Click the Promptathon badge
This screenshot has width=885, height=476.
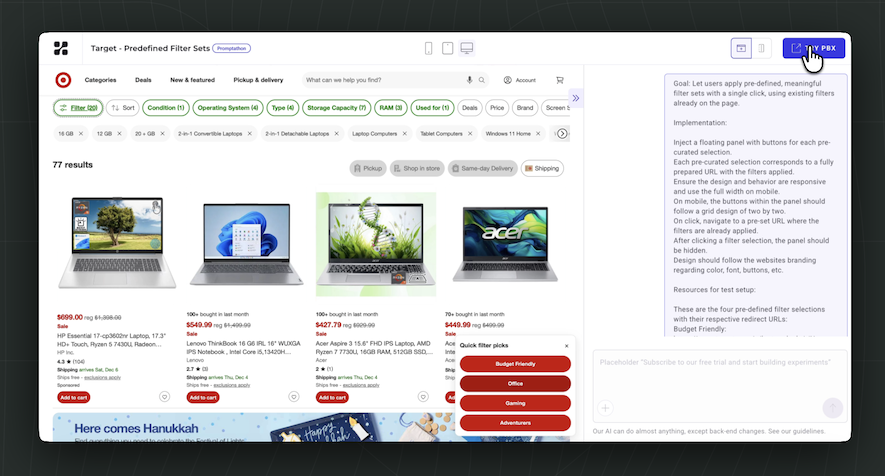tap(231, 49)
